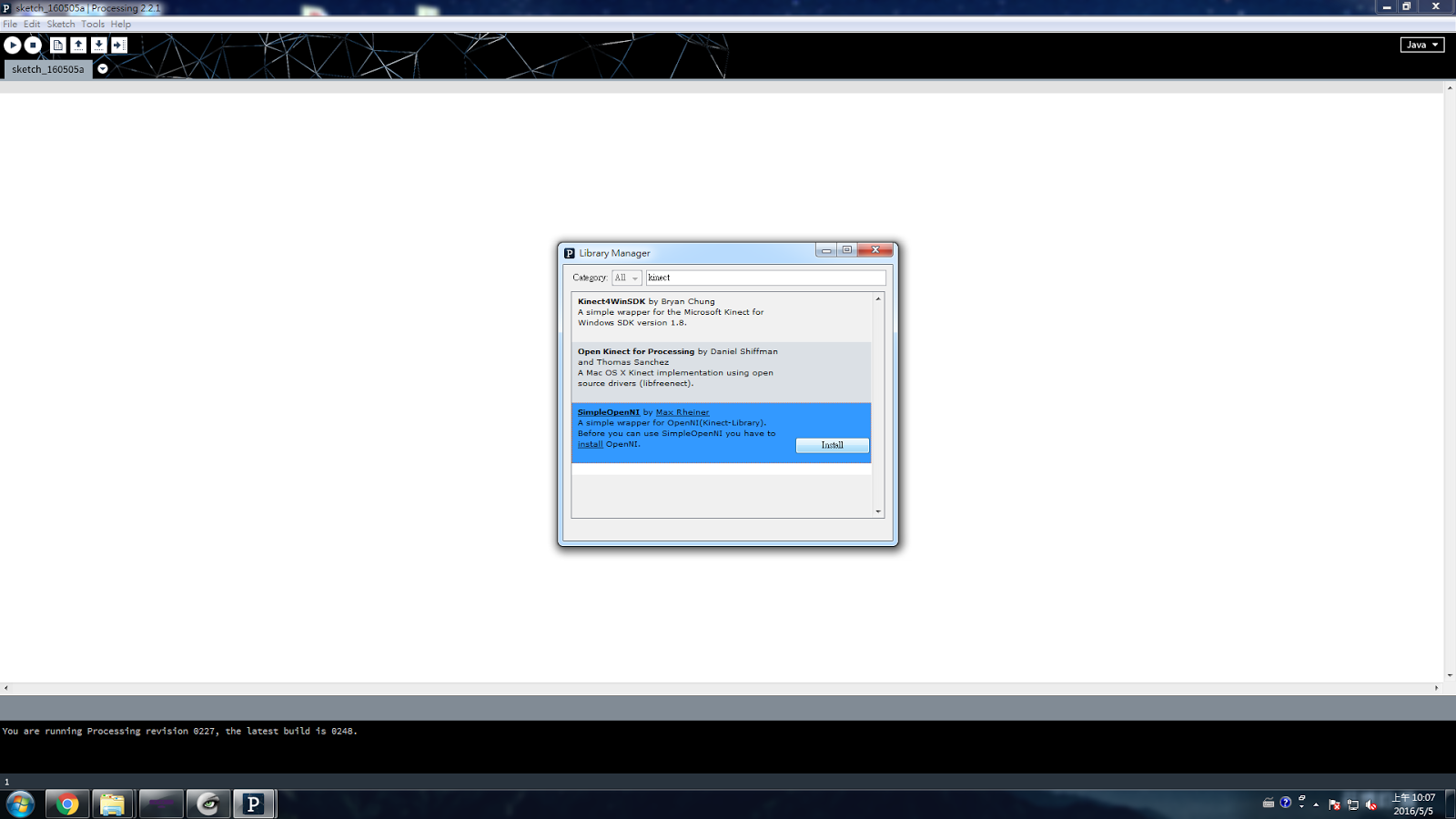The height and width of the screenshot is (819, 1456).
Task: Run the sketch with the Play button
Action: [x=13, y=45]
